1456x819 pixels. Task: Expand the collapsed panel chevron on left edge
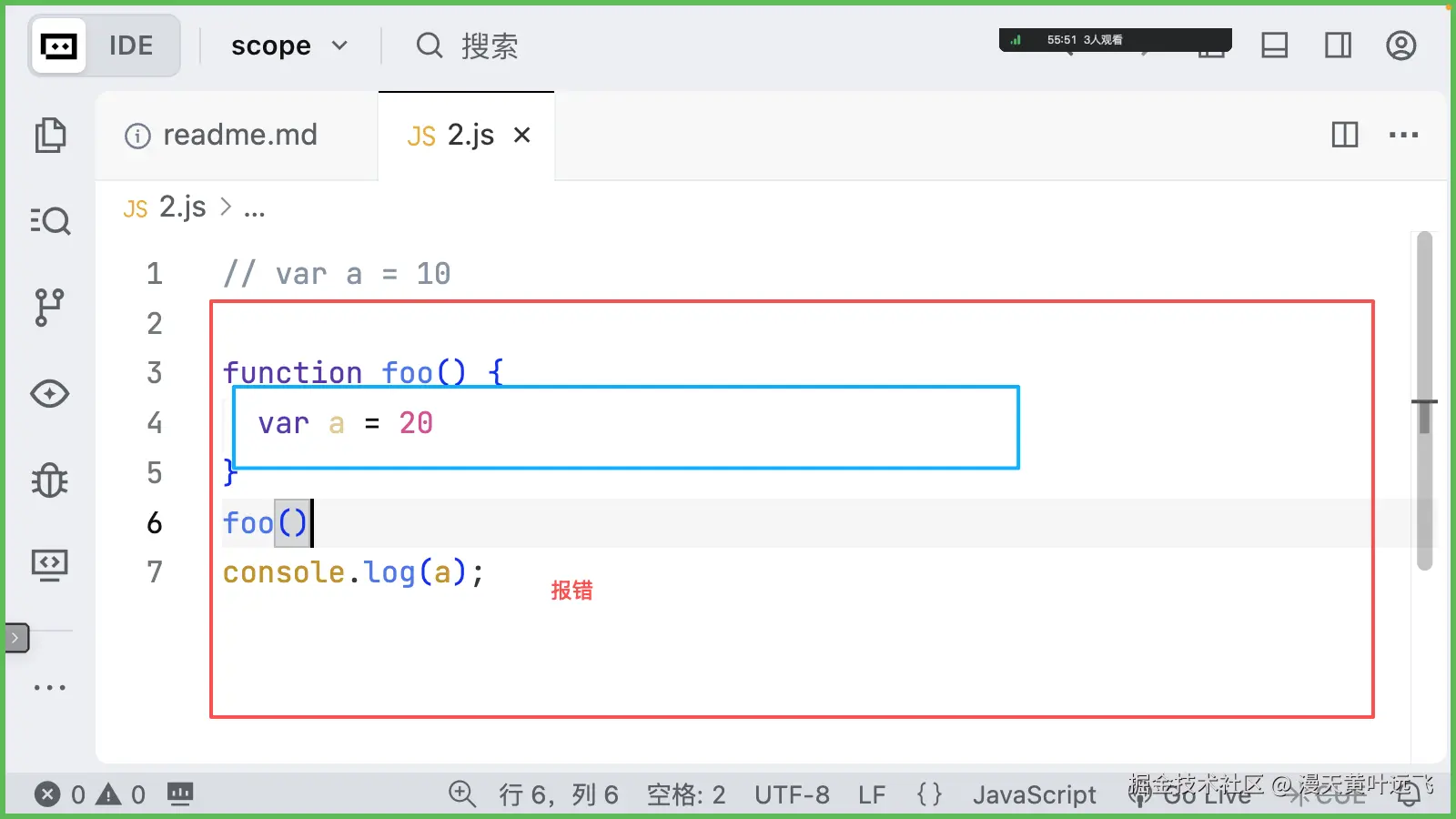click(x=14, y=637)
